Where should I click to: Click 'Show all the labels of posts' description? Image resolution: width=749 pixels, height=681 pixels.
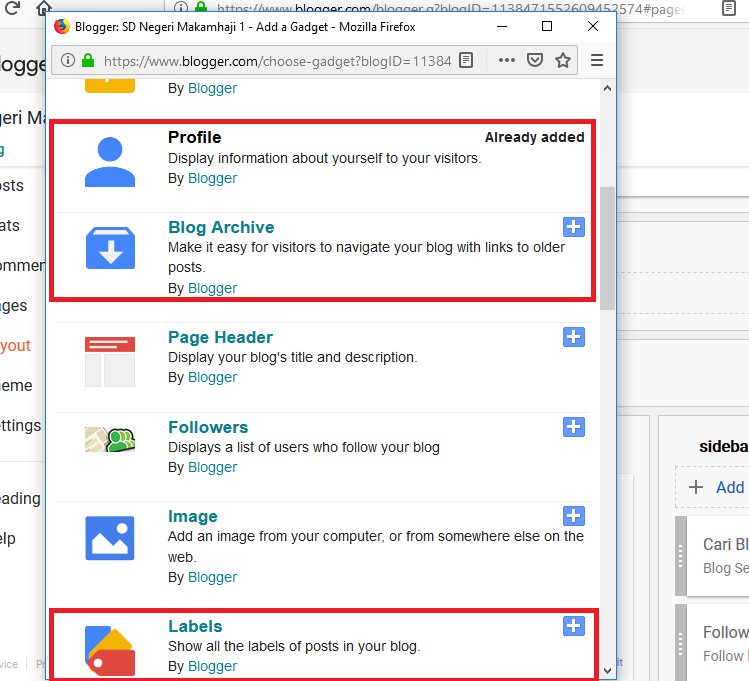coord(294,646)
